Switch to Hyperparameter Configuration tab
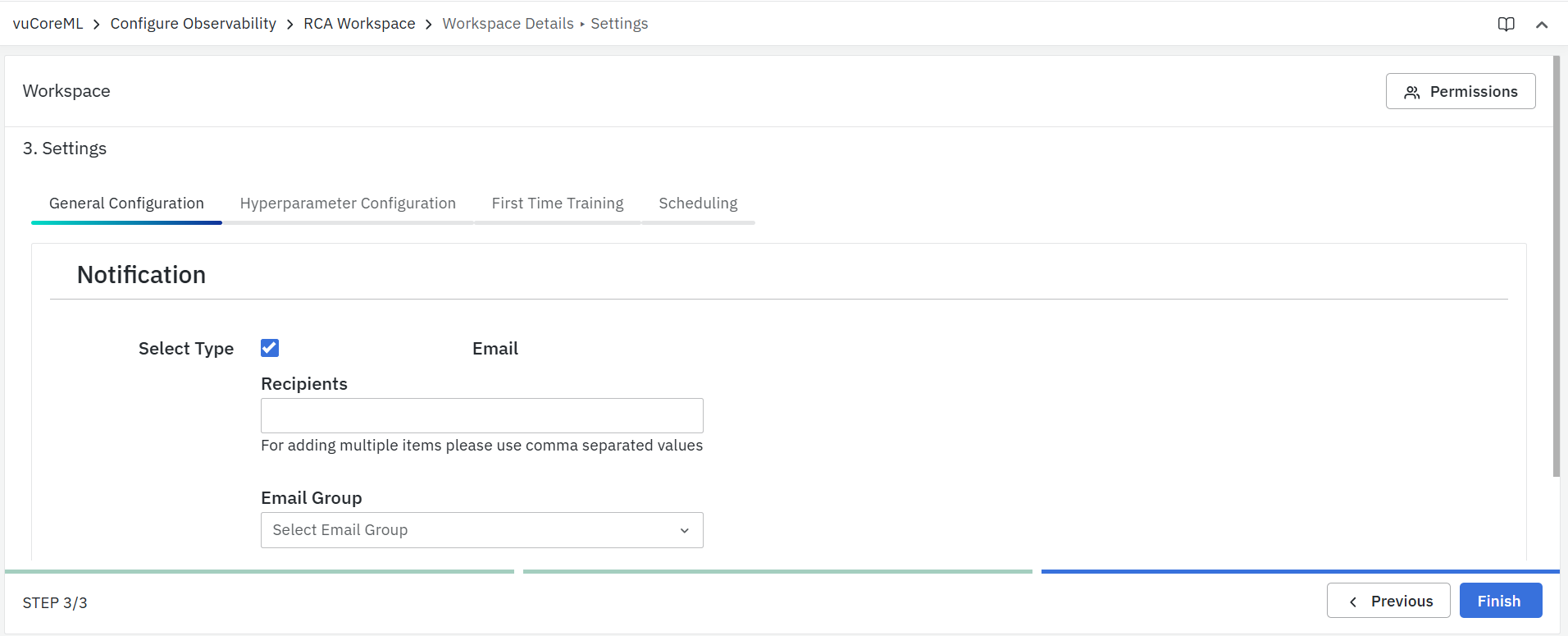 tap(348, 204)
